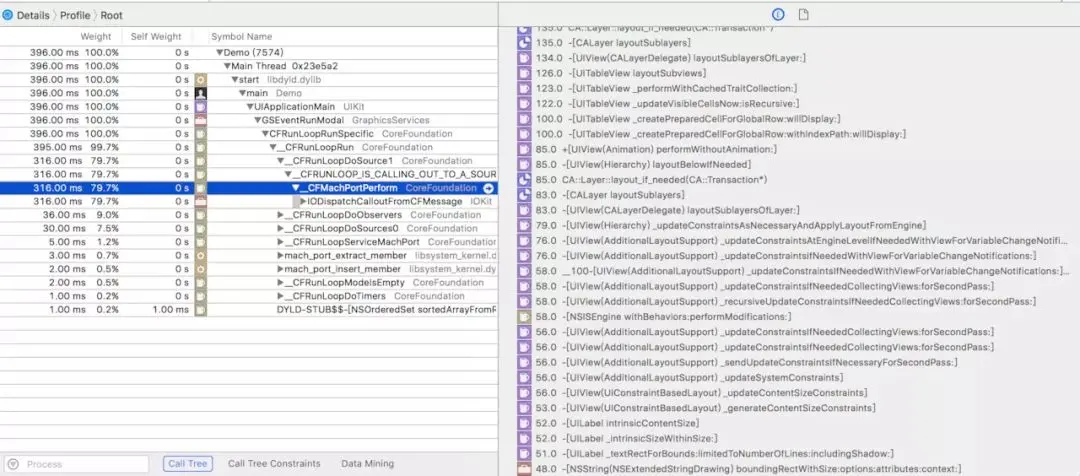Click the icon on the __CFRunLoopDoTimers row
Screen dimensions: 1080x476
pyautogui.click(x=200, y=296)
